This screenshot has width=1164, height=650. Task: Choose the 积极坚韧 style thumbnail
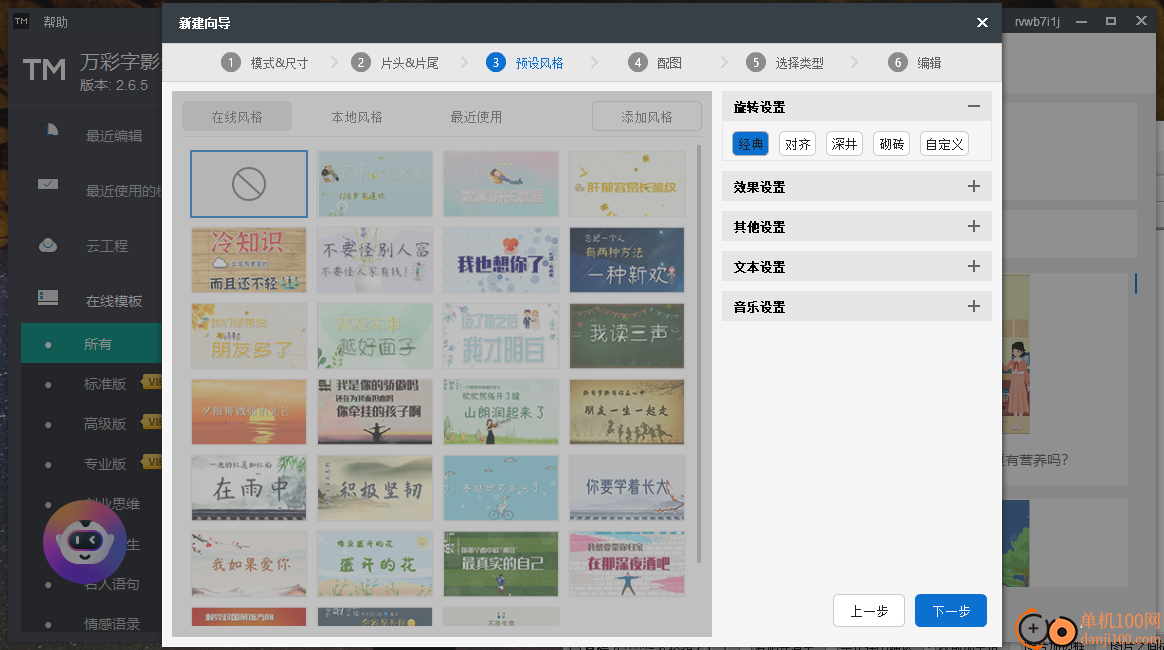pyautogui.click(x=375, y=488)
